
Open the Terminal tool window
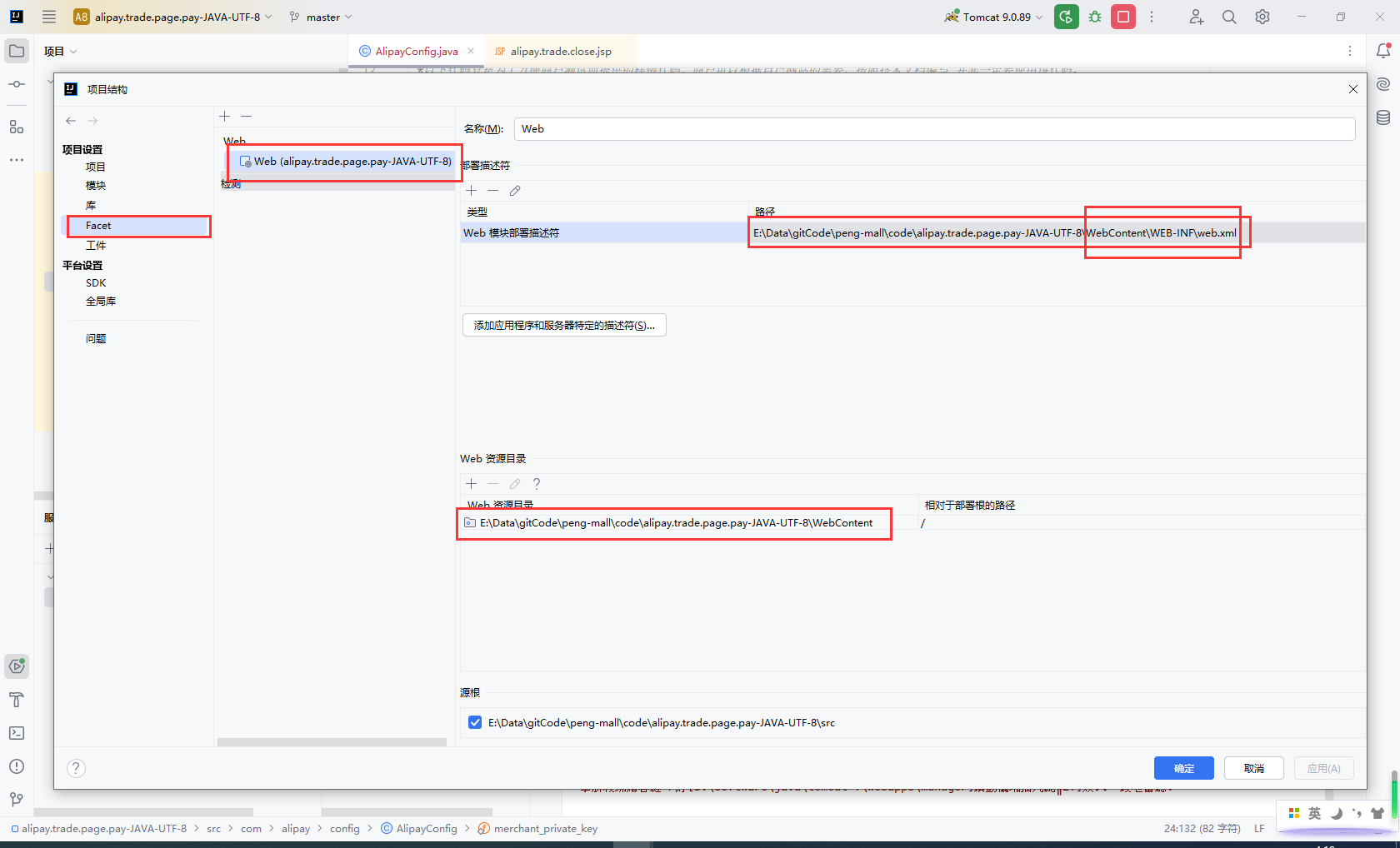coord(17,733)
